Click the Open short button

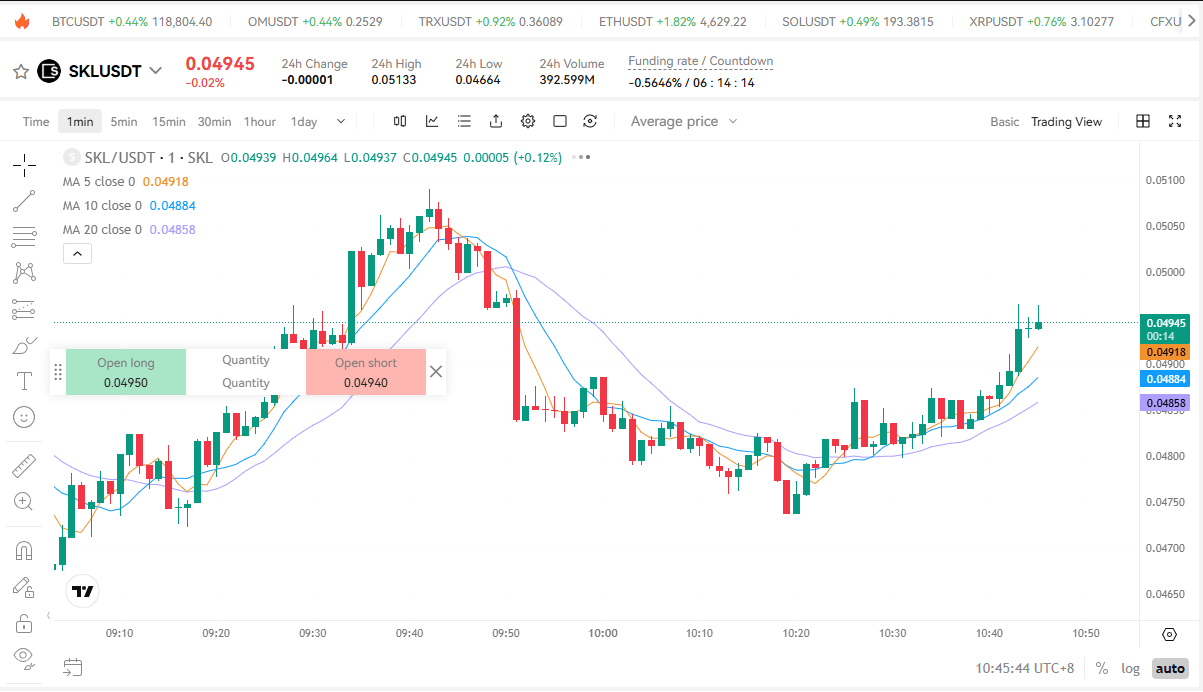(365, 372)
